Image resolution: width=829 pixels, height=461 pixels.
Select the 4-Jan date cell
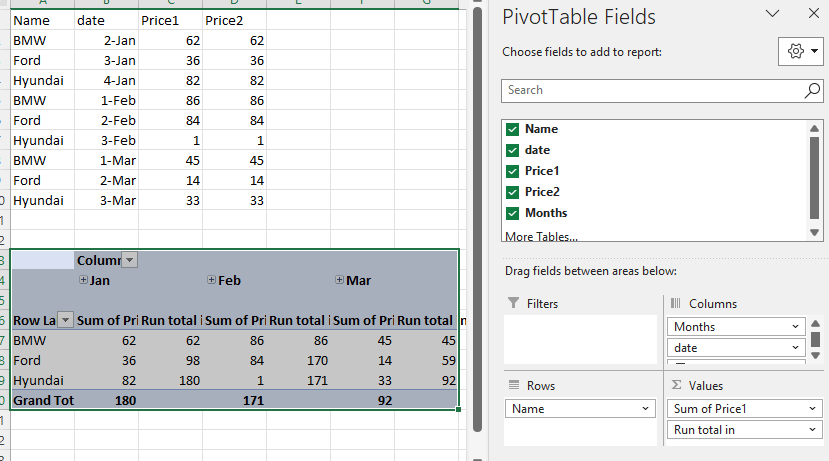point(106,81)
